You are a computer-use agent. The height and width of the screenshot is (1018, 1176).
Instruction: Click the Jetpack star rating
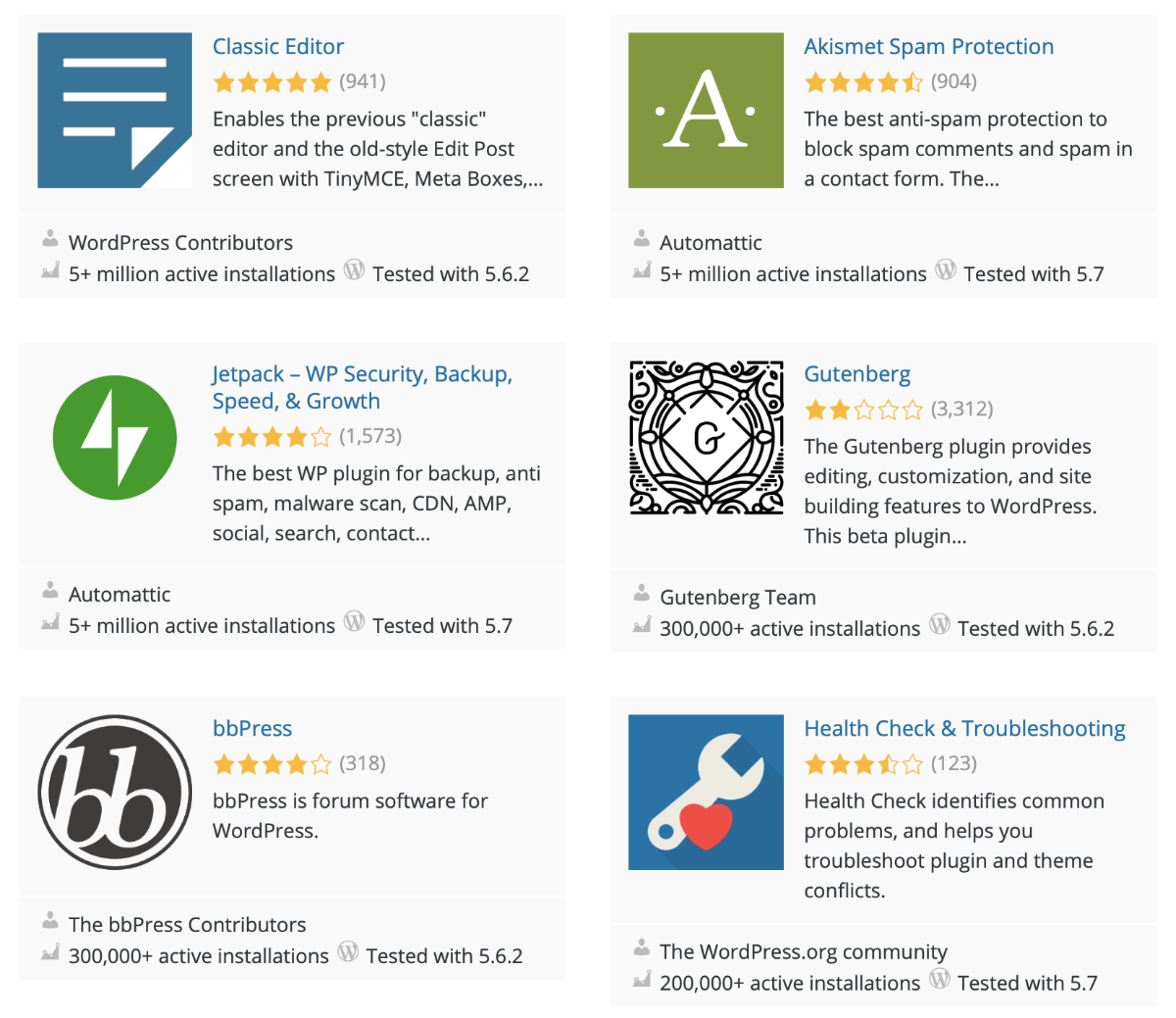[x=271, y=437]
